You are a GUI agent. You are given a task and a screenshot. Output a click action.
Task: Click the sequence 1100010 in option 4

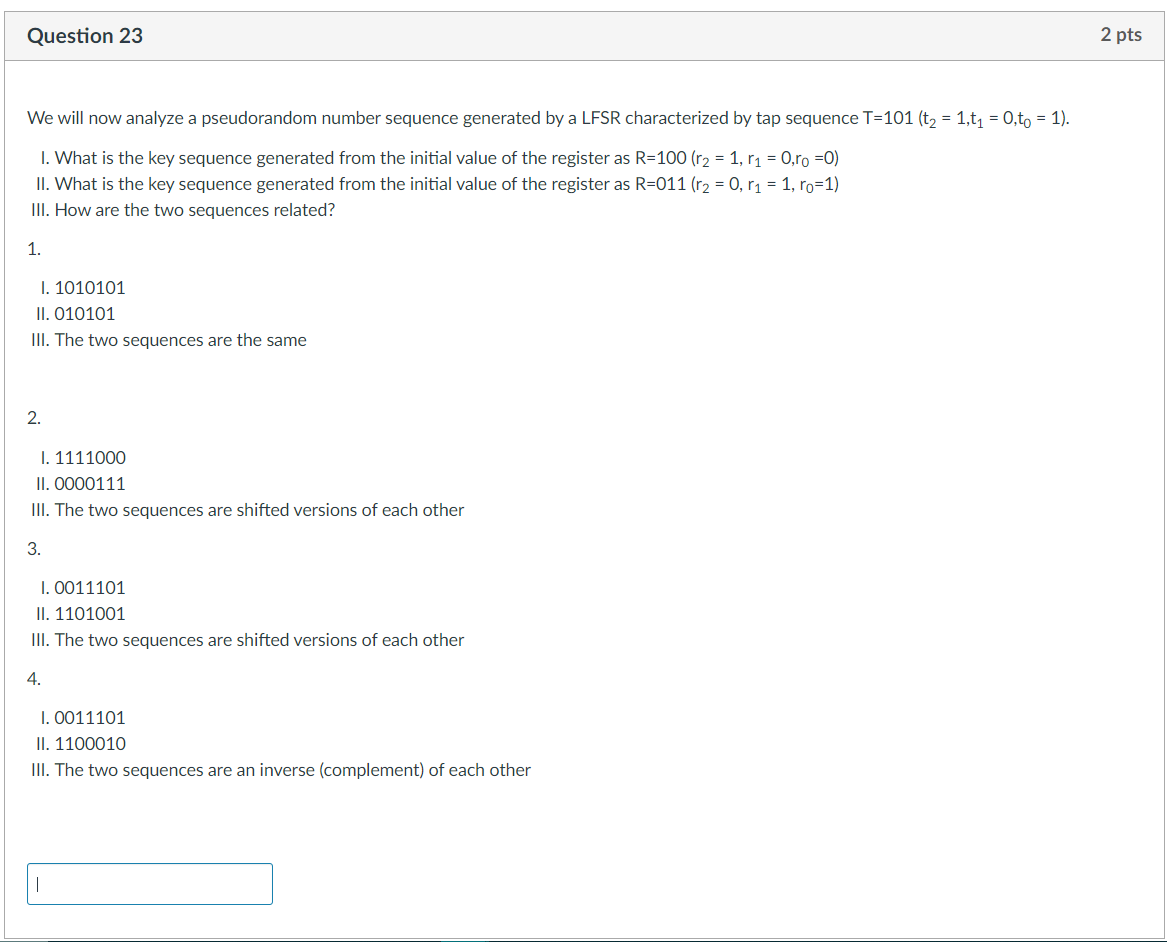click(x=89, y=743)
